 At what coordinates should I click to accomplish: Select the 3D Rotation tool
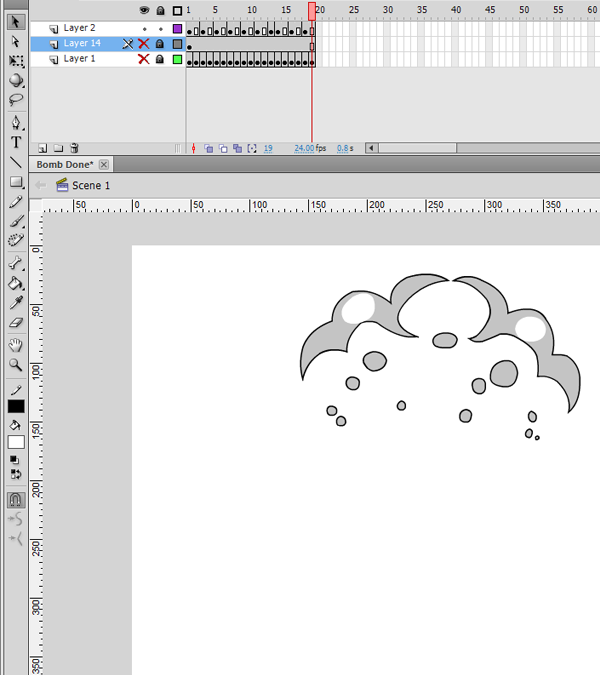[16, 81]
